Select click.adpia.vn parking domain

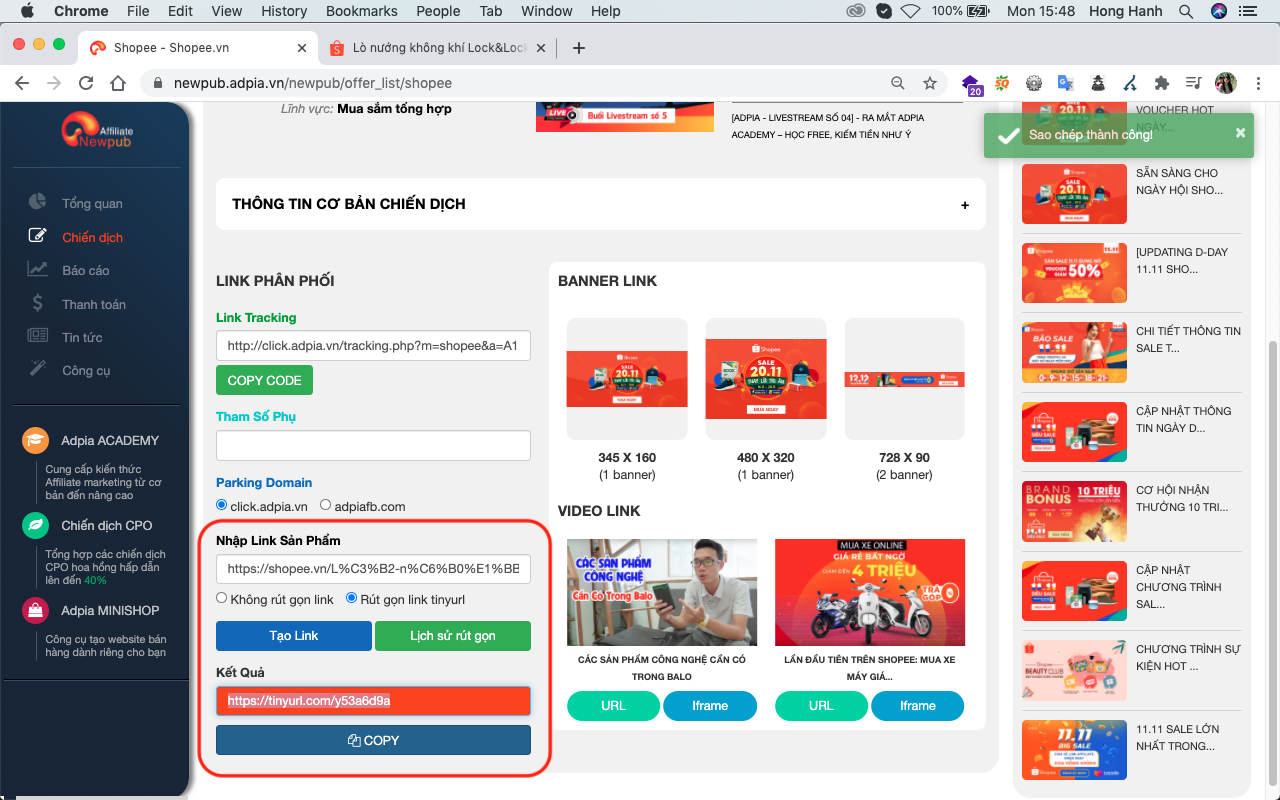pyautogui.click(x=222, y=505)
